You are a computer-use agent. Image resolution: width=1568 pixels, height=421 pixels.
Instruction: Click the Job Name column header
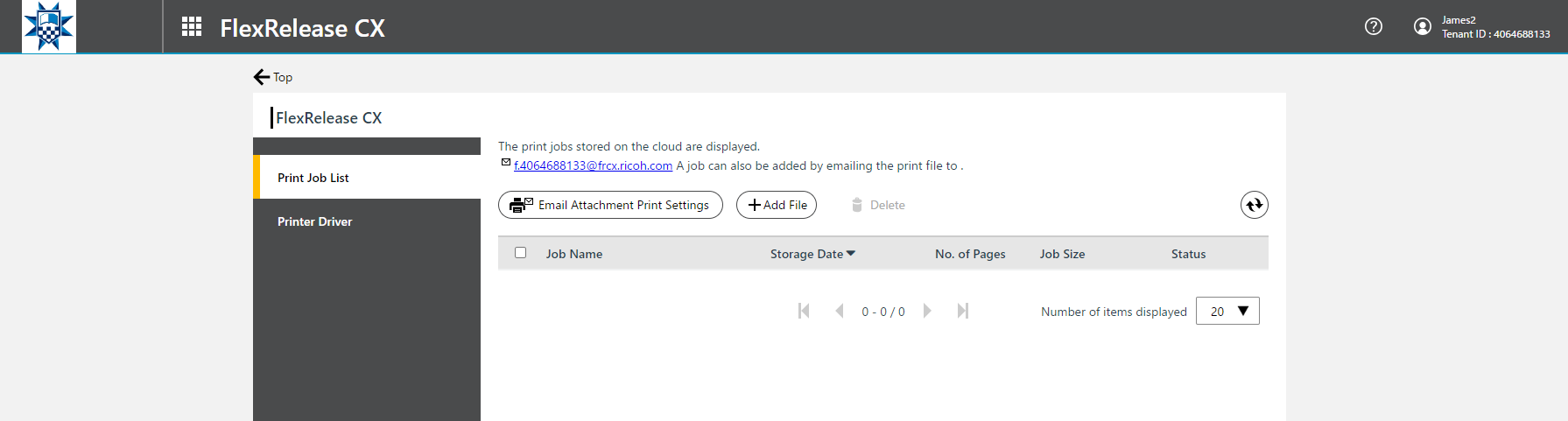[x=574, y=254]
